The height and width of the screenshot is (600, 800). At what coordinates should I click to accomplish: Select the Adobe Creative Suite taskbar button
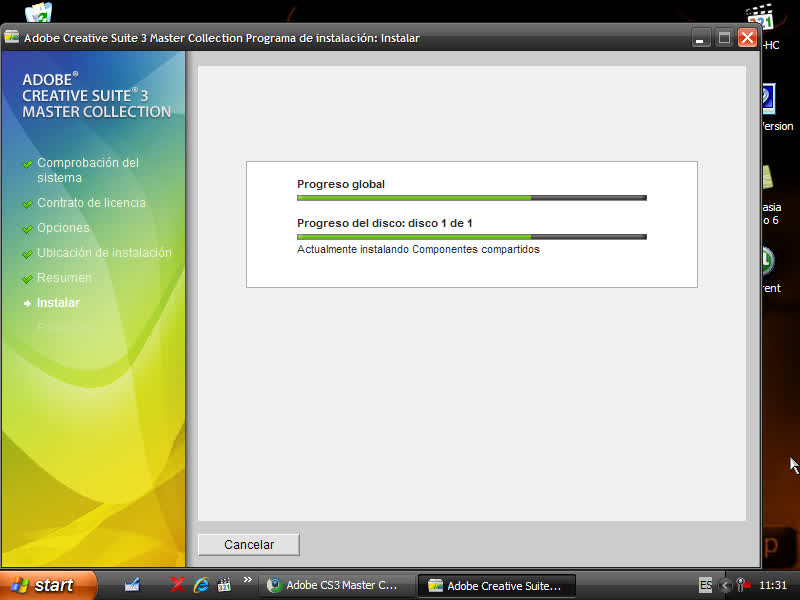coord(496,585)
